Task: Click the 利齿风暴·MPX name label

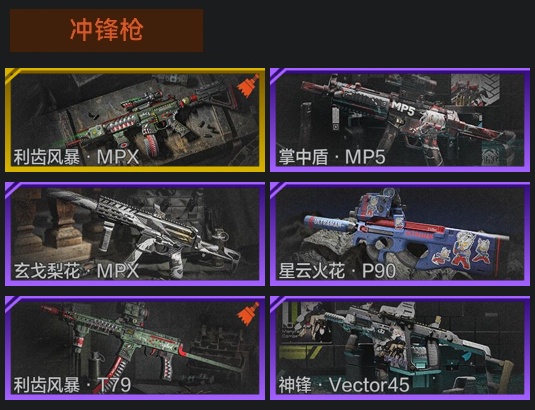Action: [x=76, y=158]
